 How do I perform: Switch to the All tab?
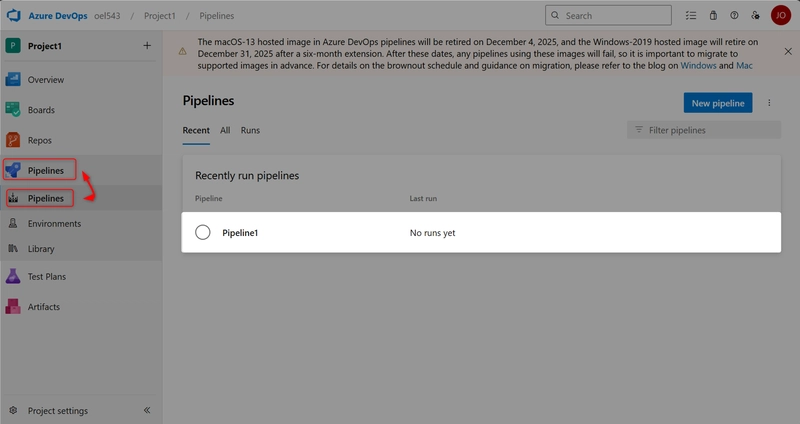225,130
